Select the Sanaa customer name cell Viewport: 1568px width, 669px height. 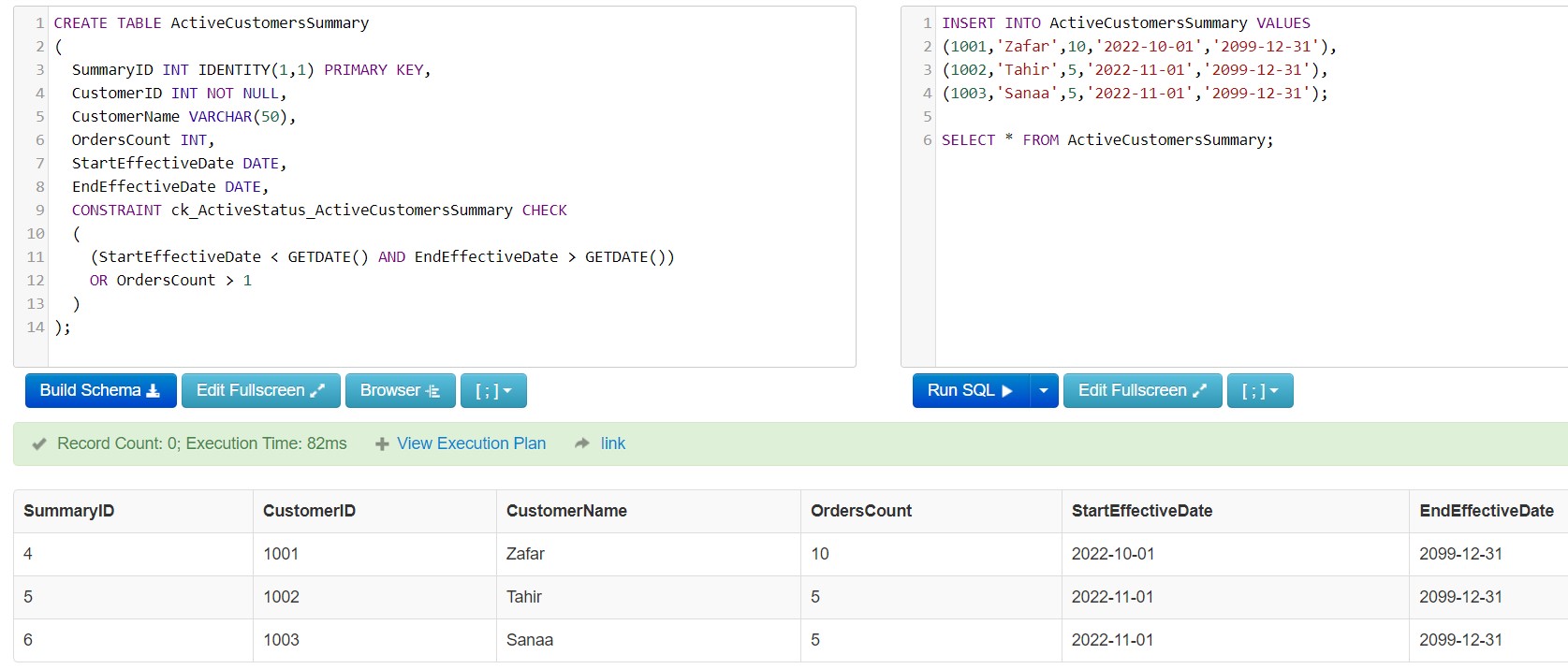[x=648, y=640]
